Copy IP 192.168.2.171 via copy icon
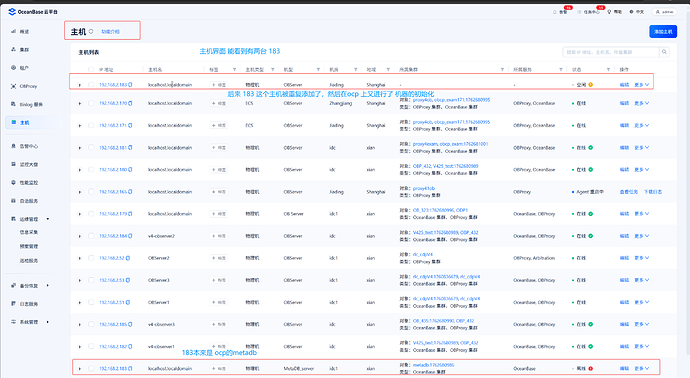690x378 pixels. point(130,125)
